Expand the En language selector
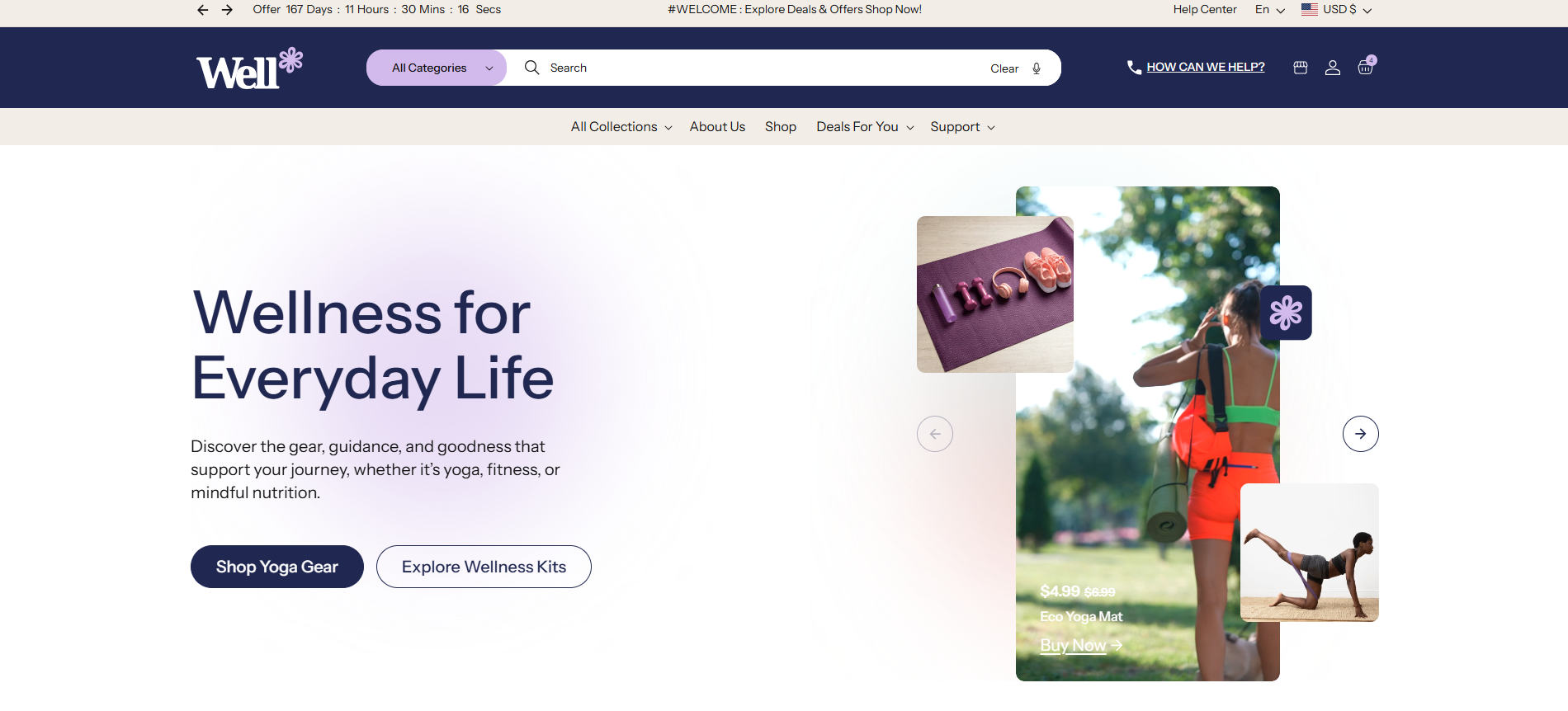The width and height of the screenshot is (1568, 711). point(1270,10)
